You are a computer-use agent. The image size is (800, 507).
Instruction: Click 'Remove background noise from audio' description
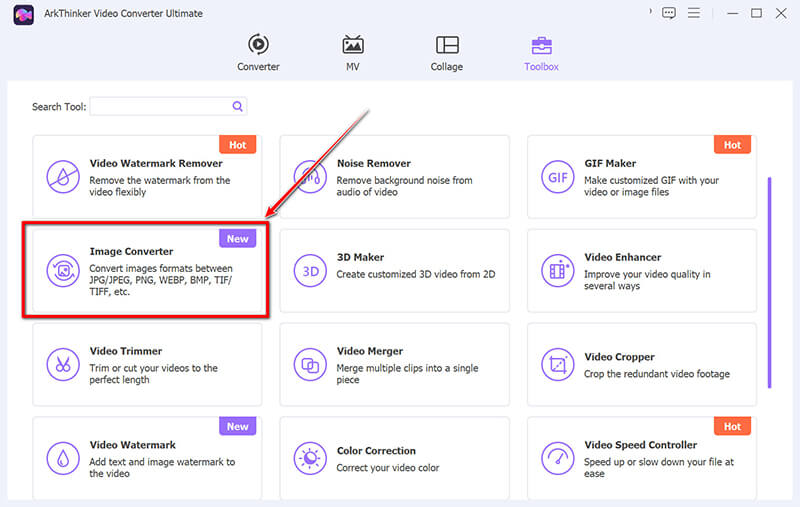pos(404,186)
